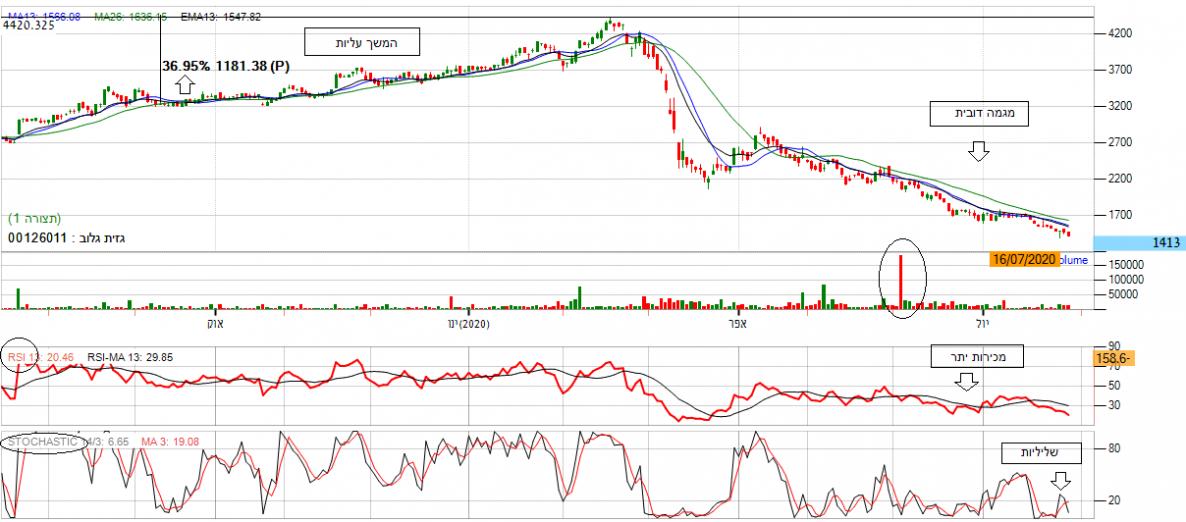This screenshot has width=1186, height=522.
Task: Select the המשך עליות text annotation
Action: click(x=364, y=42)
